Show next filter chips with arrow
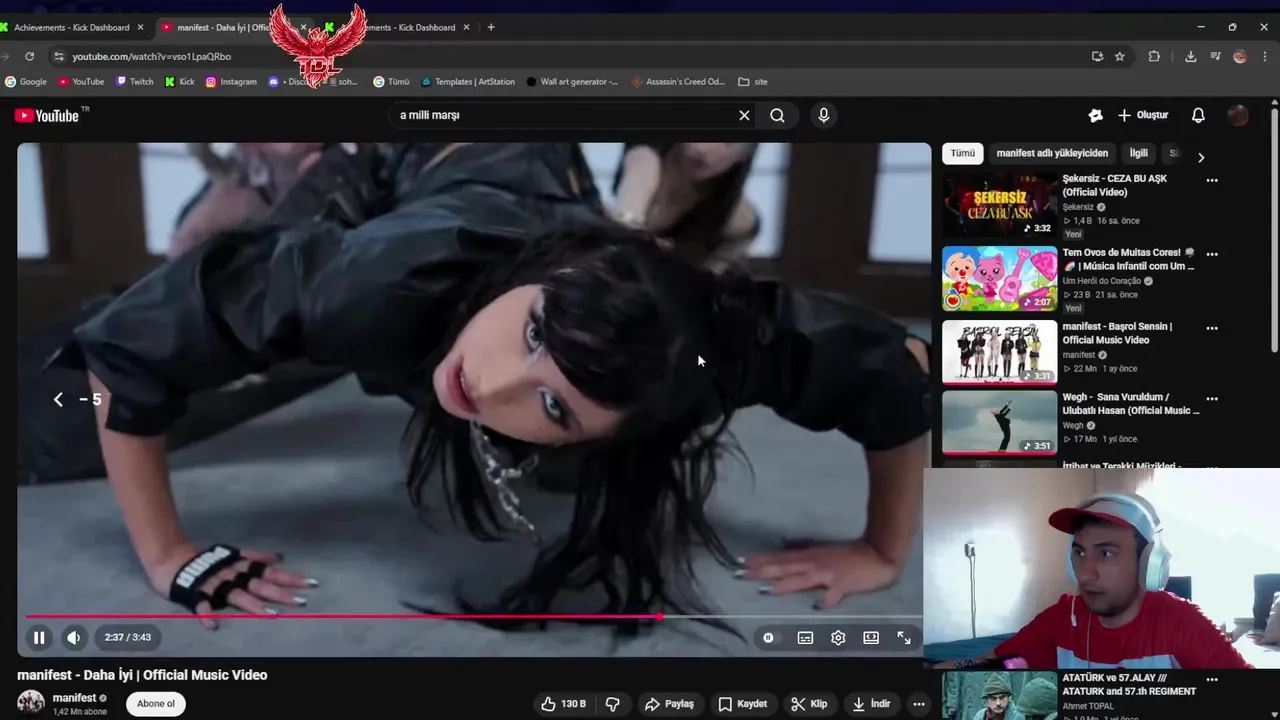1280x720 pixels. [1201, 157]
